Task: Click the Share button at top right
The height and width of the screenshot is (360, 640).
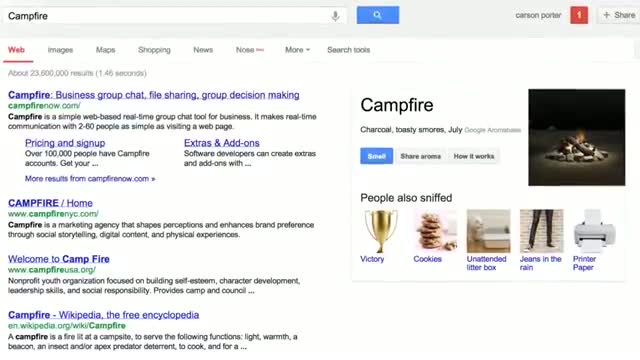Action: coord(620,15)
